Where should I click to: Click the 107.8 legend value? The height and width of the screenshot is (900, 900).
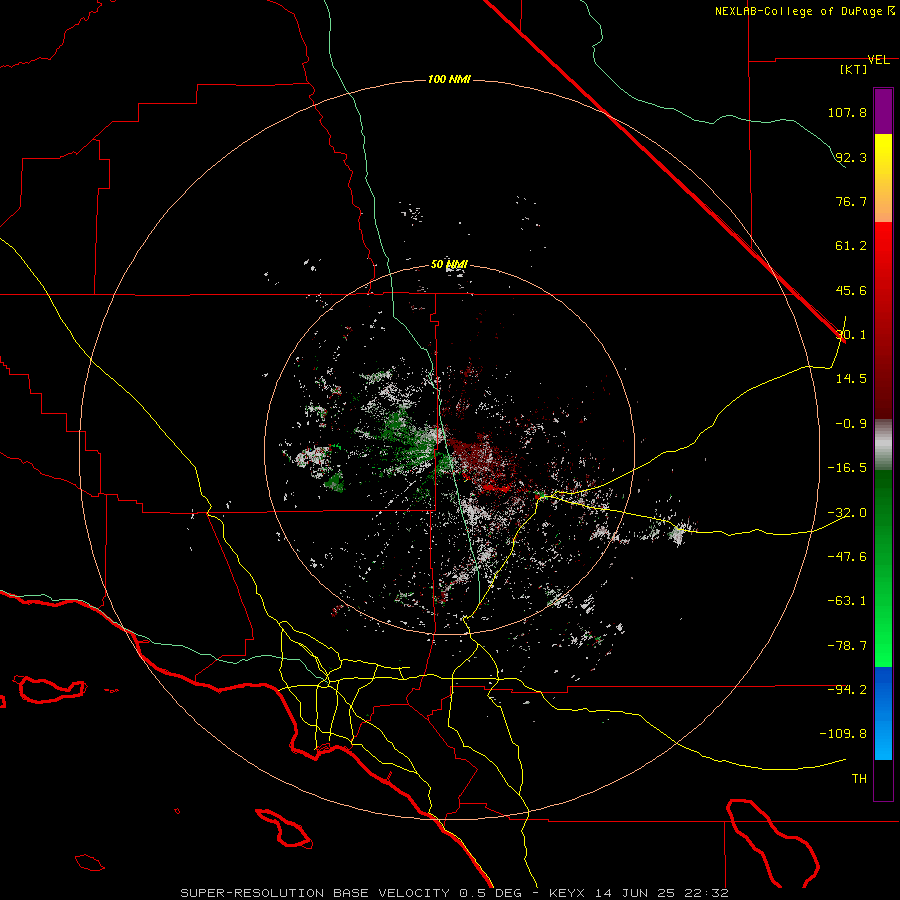pyautogui.click(x=847, y=112)
